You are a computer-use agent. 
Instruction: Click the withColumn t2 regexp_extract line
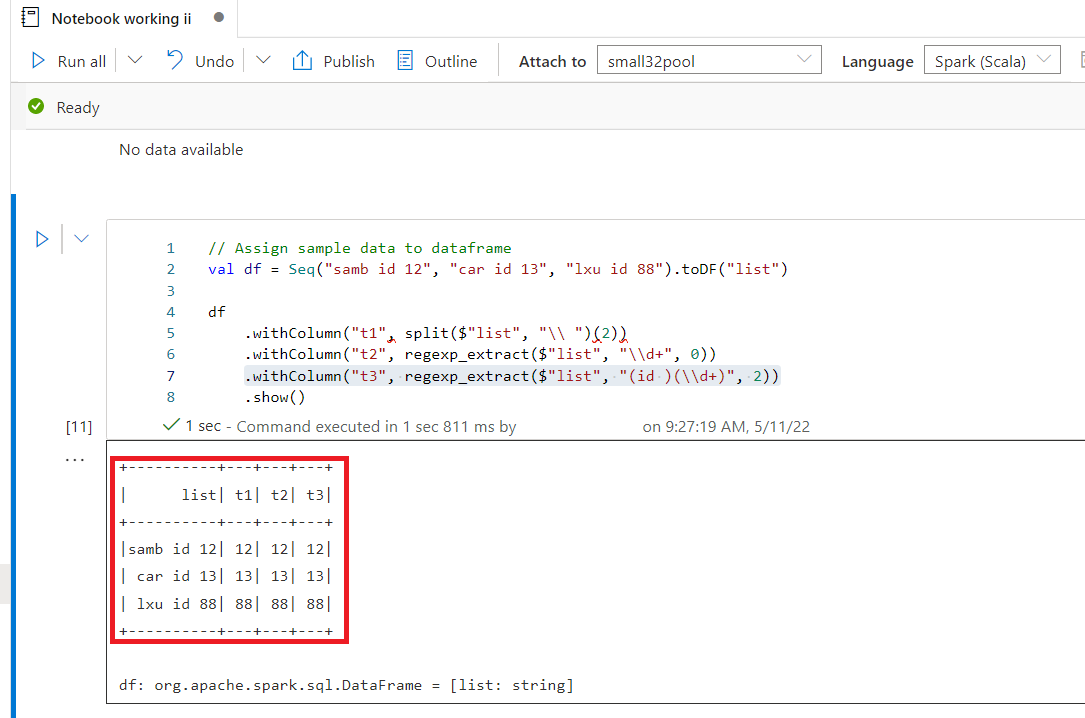pos(480,355)
